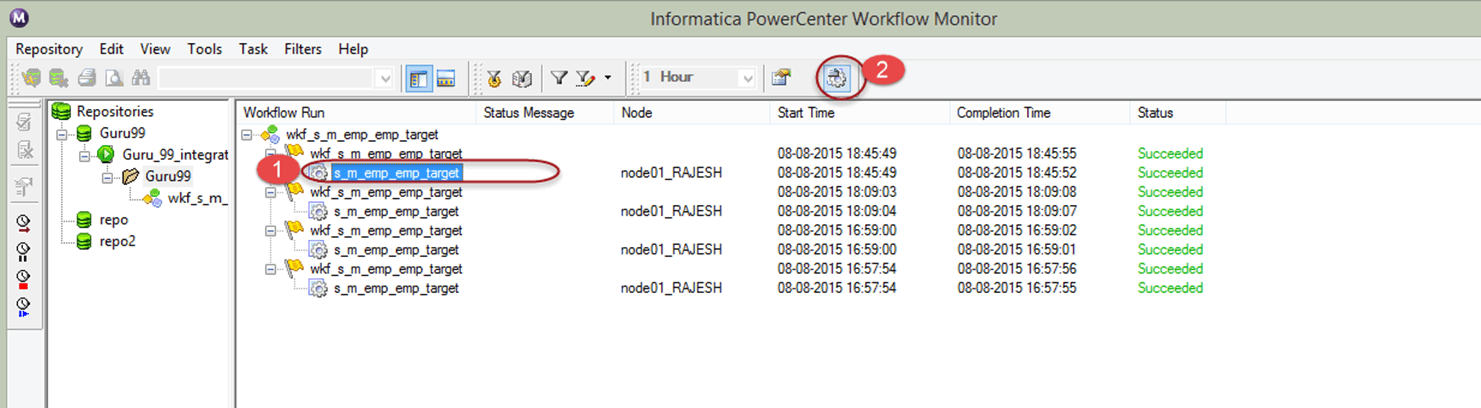This screenshot has width=1481, height=408.
Task: Click the gear session run properties icon
Action: (837, 78)
